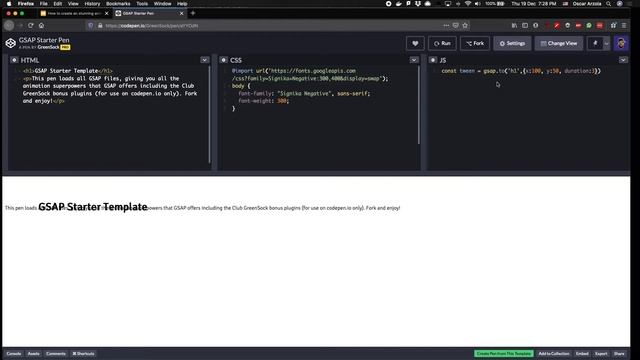Show keyboard Shortcuts

click(83, 353)
